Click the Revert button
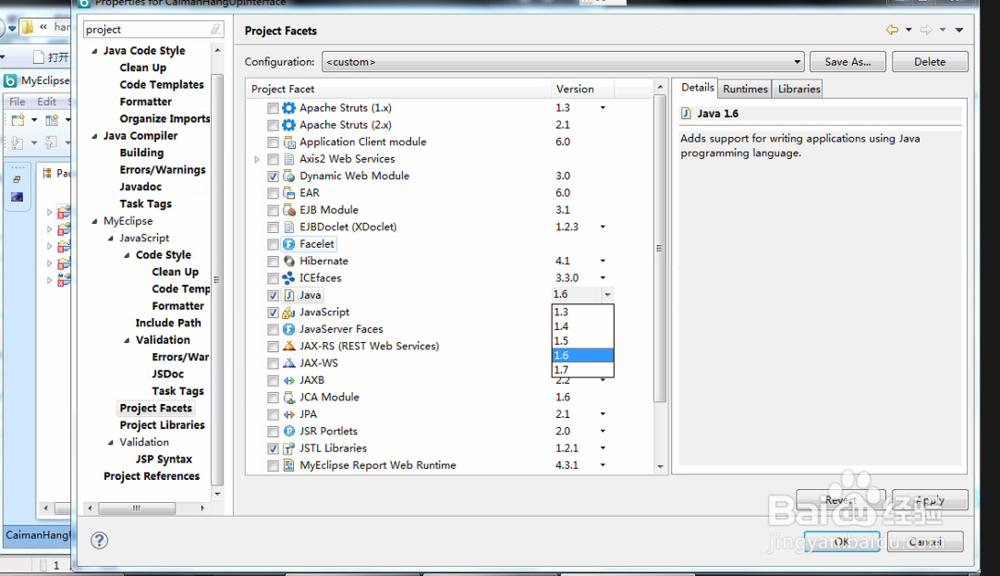Viewport: 1000px width, 576px height. [841, 500]
